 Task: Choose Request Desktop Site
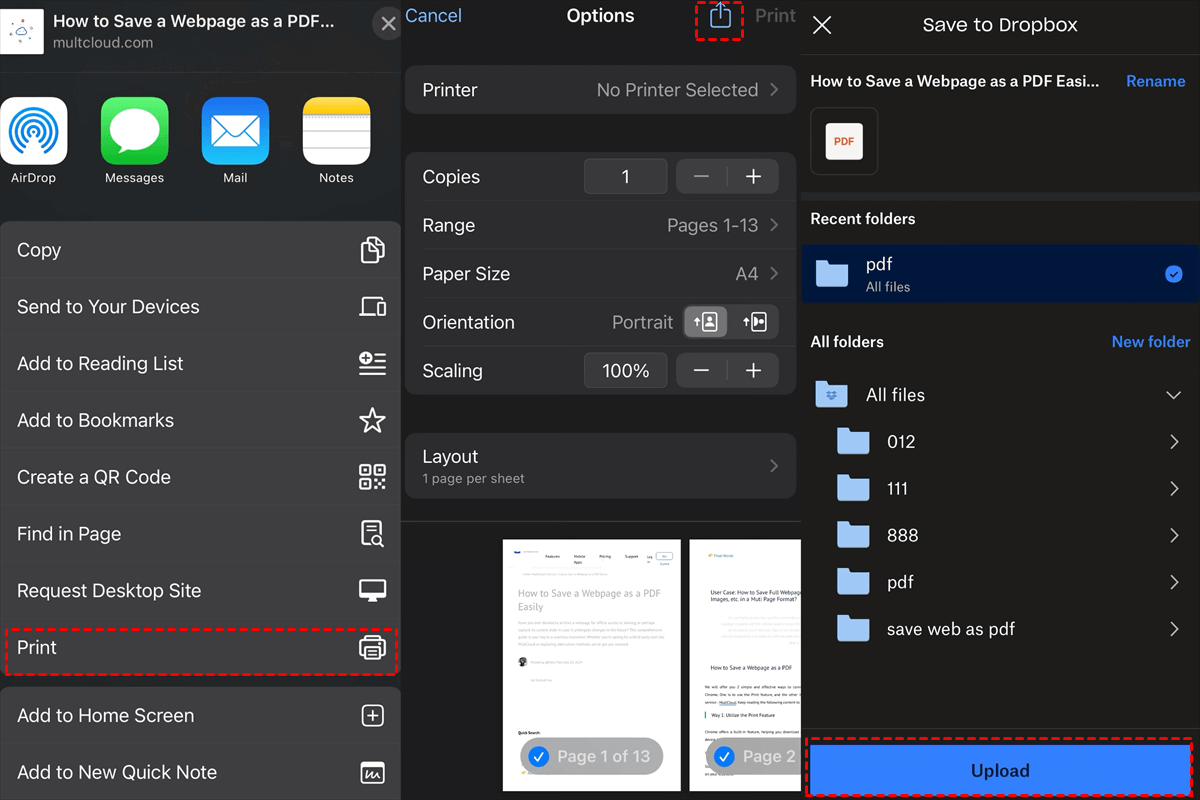[200, 591]
